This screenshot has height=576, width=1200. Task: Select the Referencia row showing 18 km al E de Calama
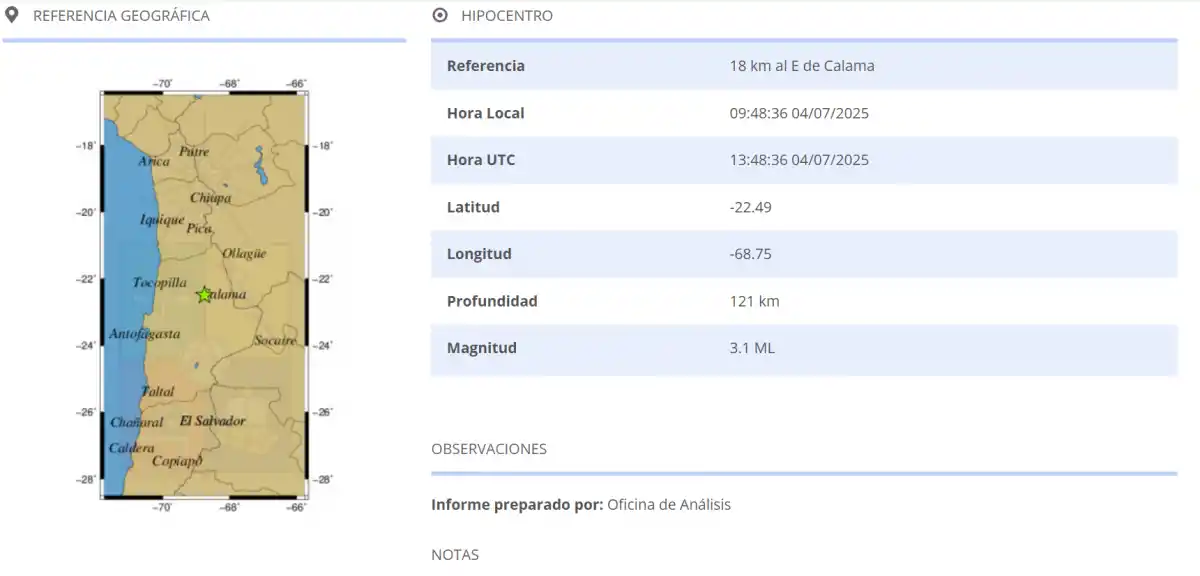800,65
